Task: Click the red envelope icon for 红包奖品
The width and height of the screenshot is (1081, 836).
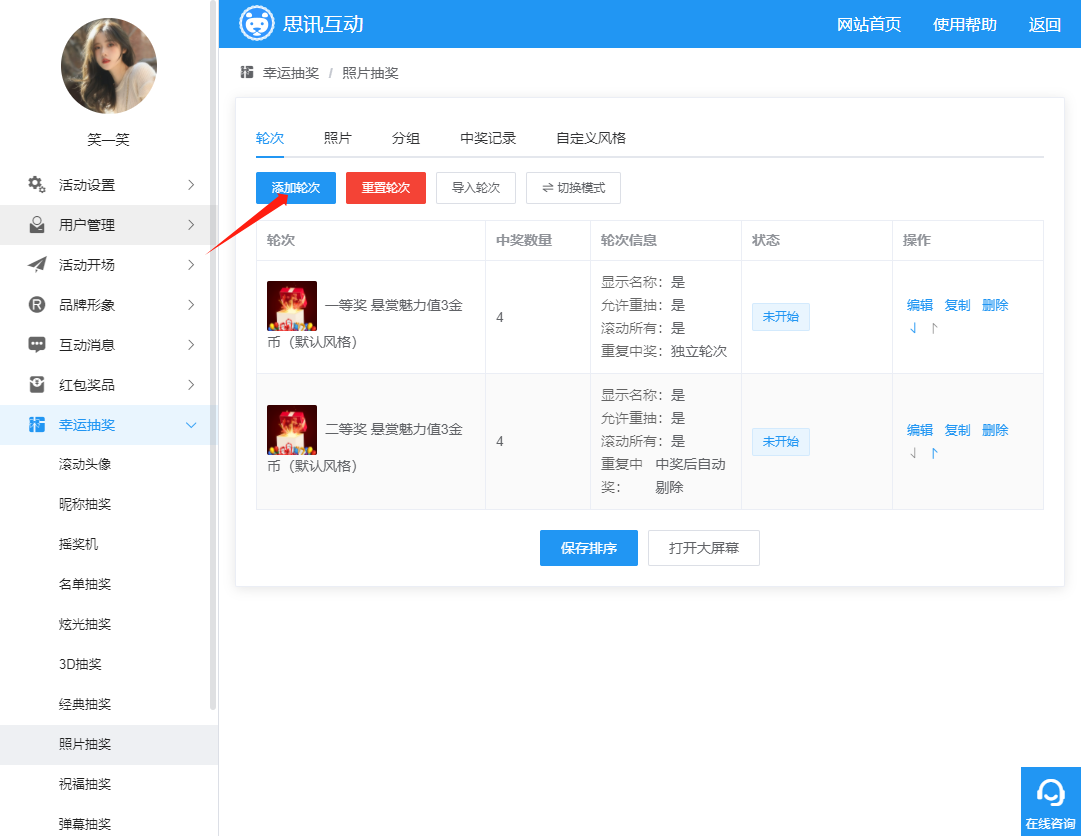Action: [x=37, y=385]
